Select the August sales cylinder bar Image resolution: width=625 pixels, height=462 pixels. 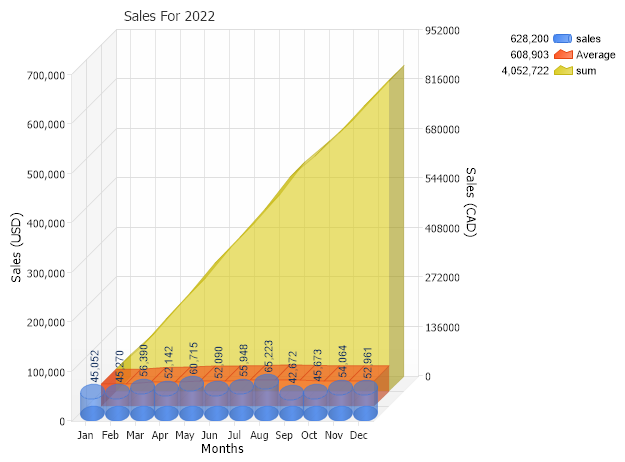(x=266, y=397)
